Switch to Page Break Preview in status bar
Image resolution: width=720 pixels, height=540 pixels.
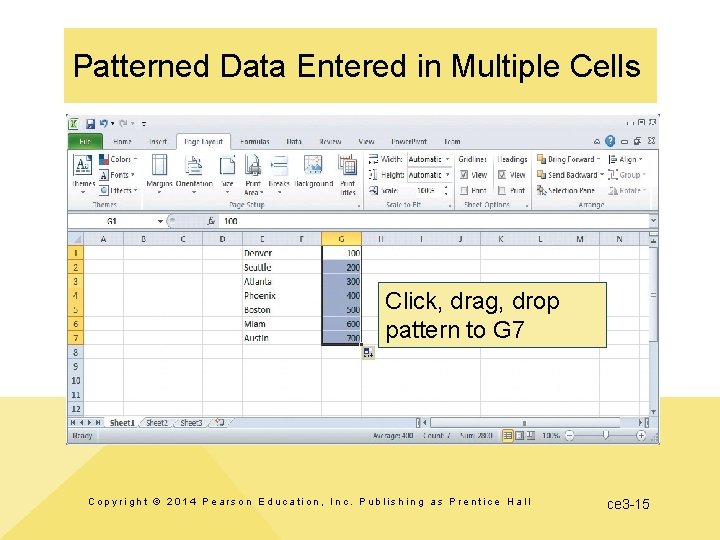tap(530, 435)
